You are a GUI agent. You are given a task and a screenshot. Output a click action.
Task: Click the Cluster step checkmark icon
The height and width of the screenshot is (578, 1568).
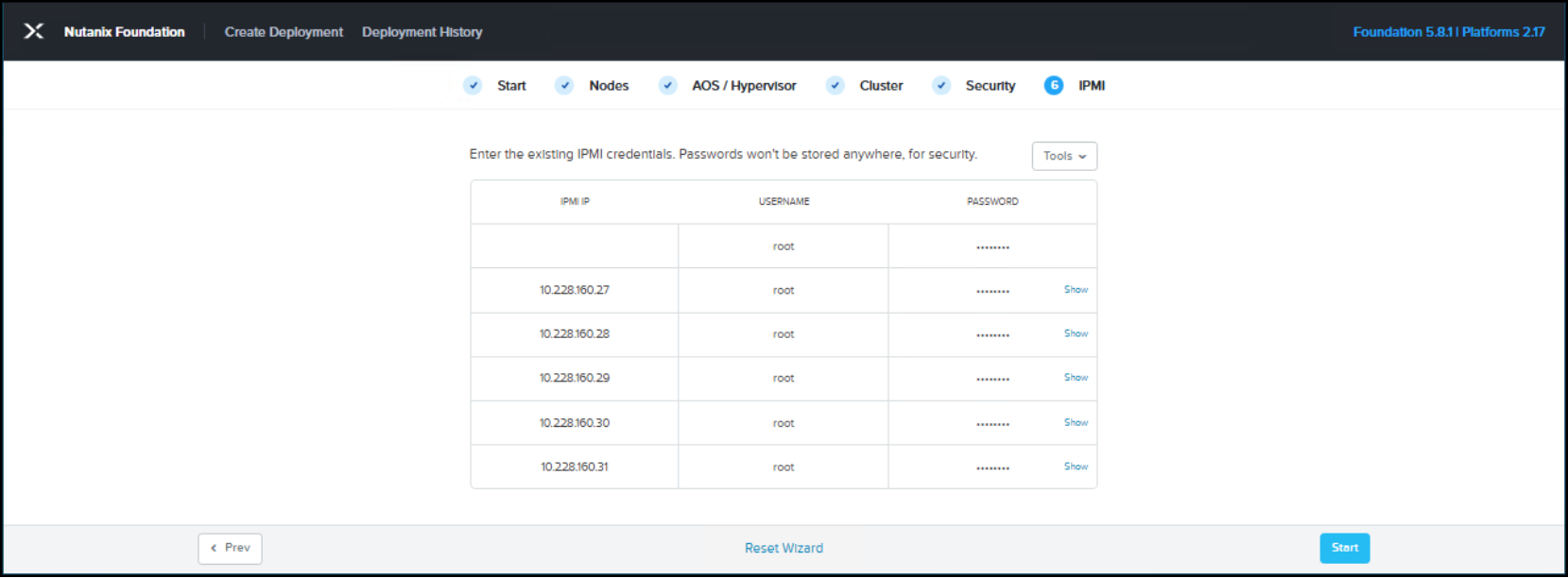tap(835, 85)
